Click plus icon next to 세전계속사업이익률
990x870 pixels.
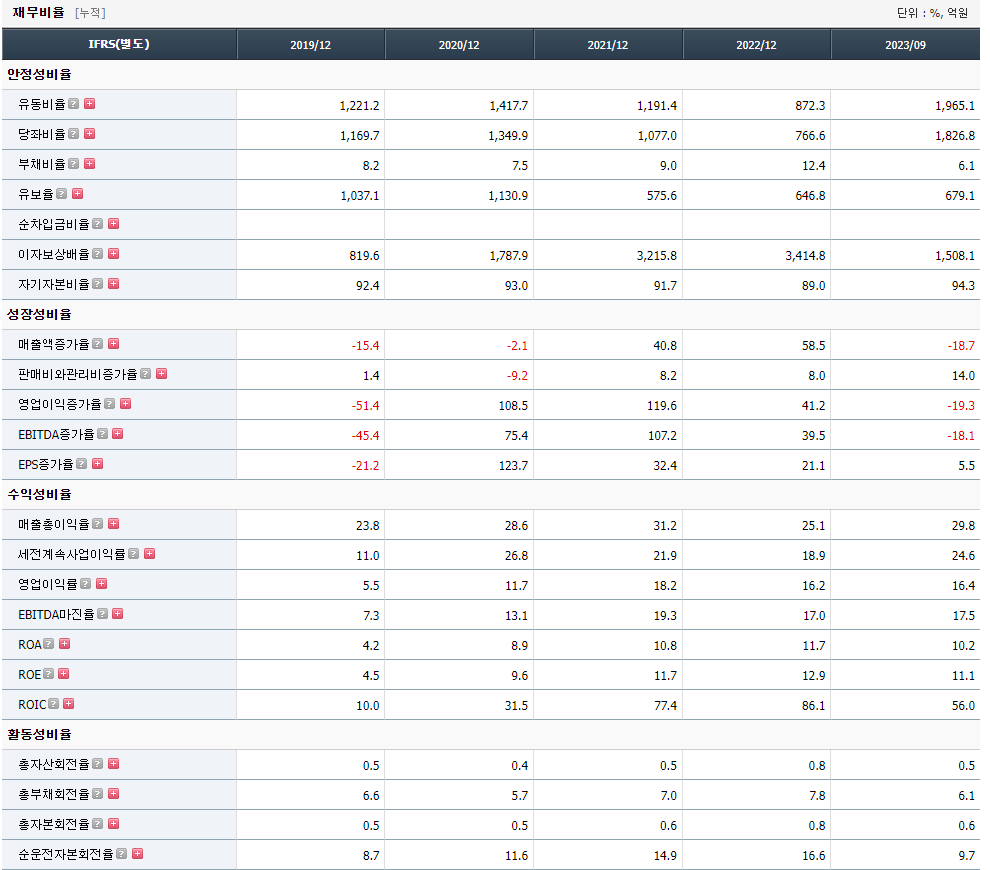[x=150, y=554]
